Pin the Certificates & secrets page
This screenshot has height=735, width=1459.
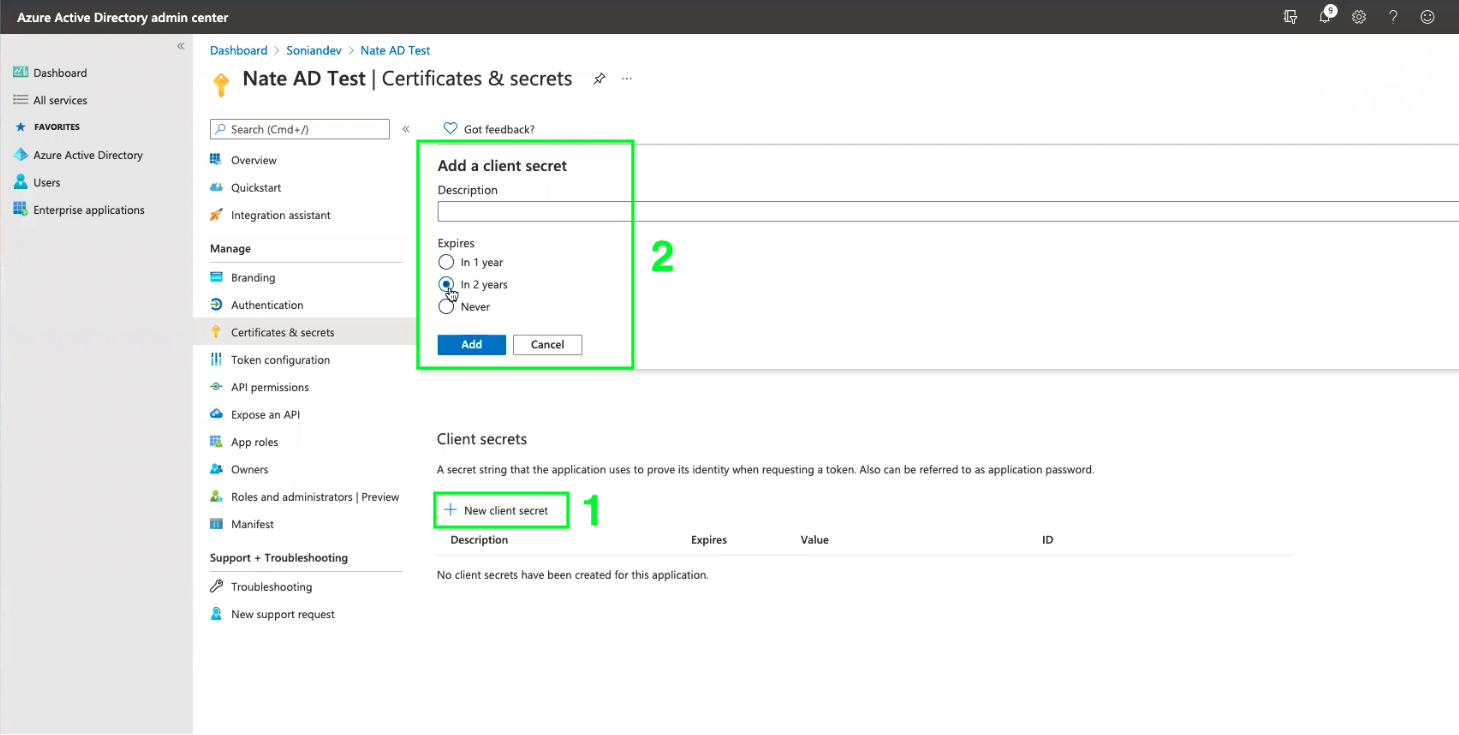[x=599, y=79]
